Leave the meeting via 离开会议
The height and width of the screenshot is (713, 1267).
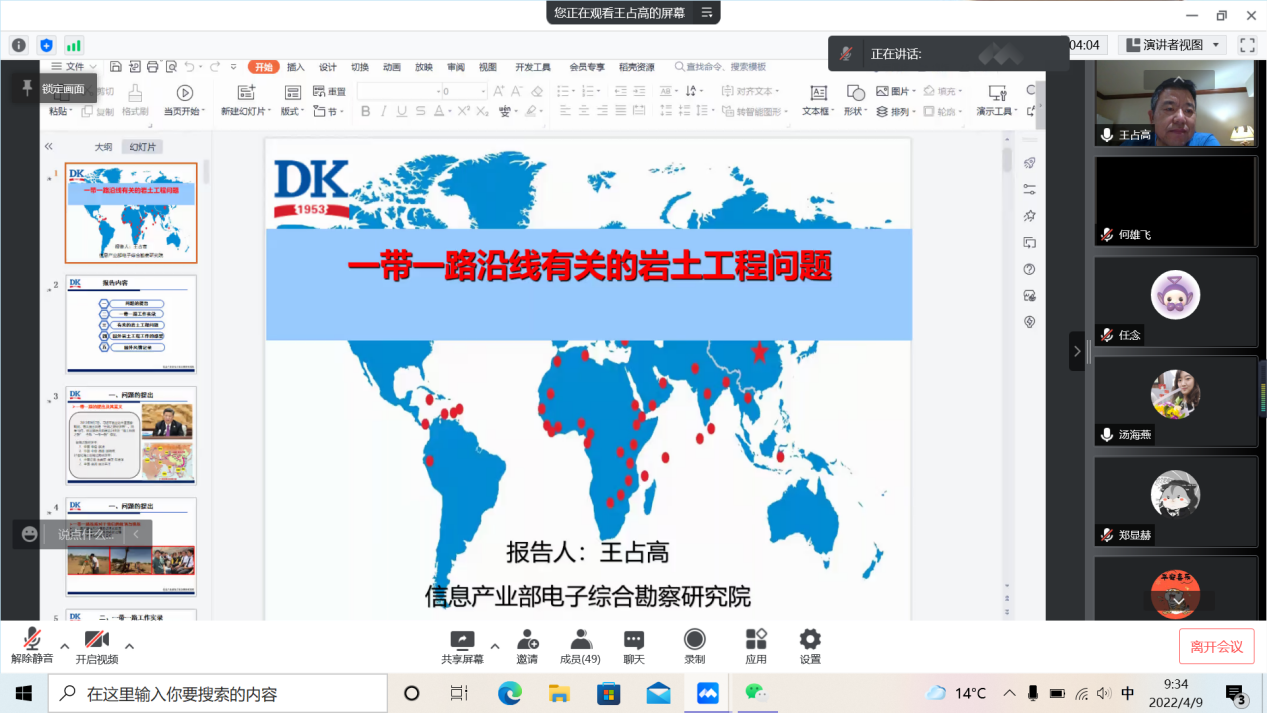[1216, 646]
